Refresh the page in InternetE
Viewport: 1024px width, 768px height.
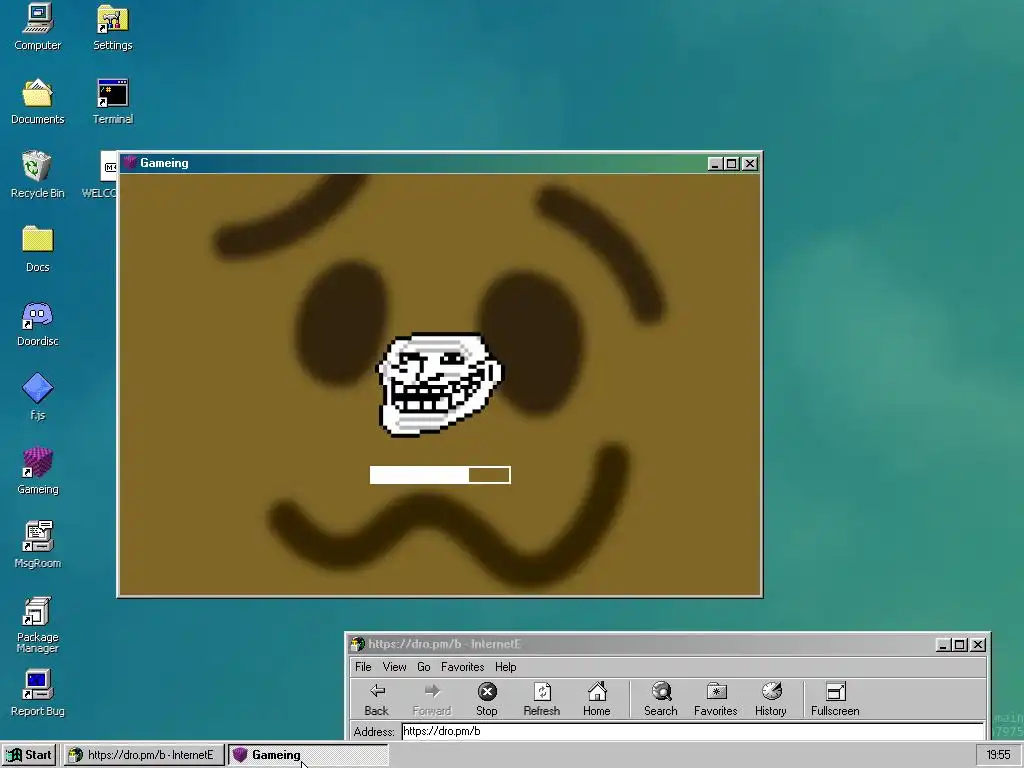tap(541, 699)
